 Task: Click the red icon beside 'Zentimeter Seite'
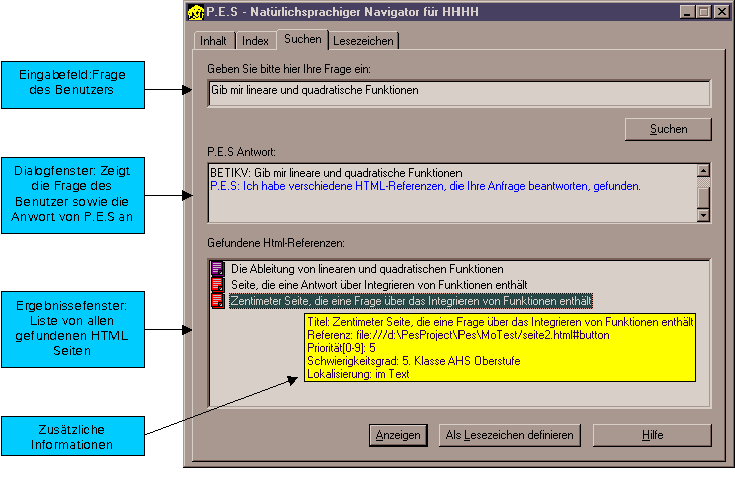pos(217,300)
